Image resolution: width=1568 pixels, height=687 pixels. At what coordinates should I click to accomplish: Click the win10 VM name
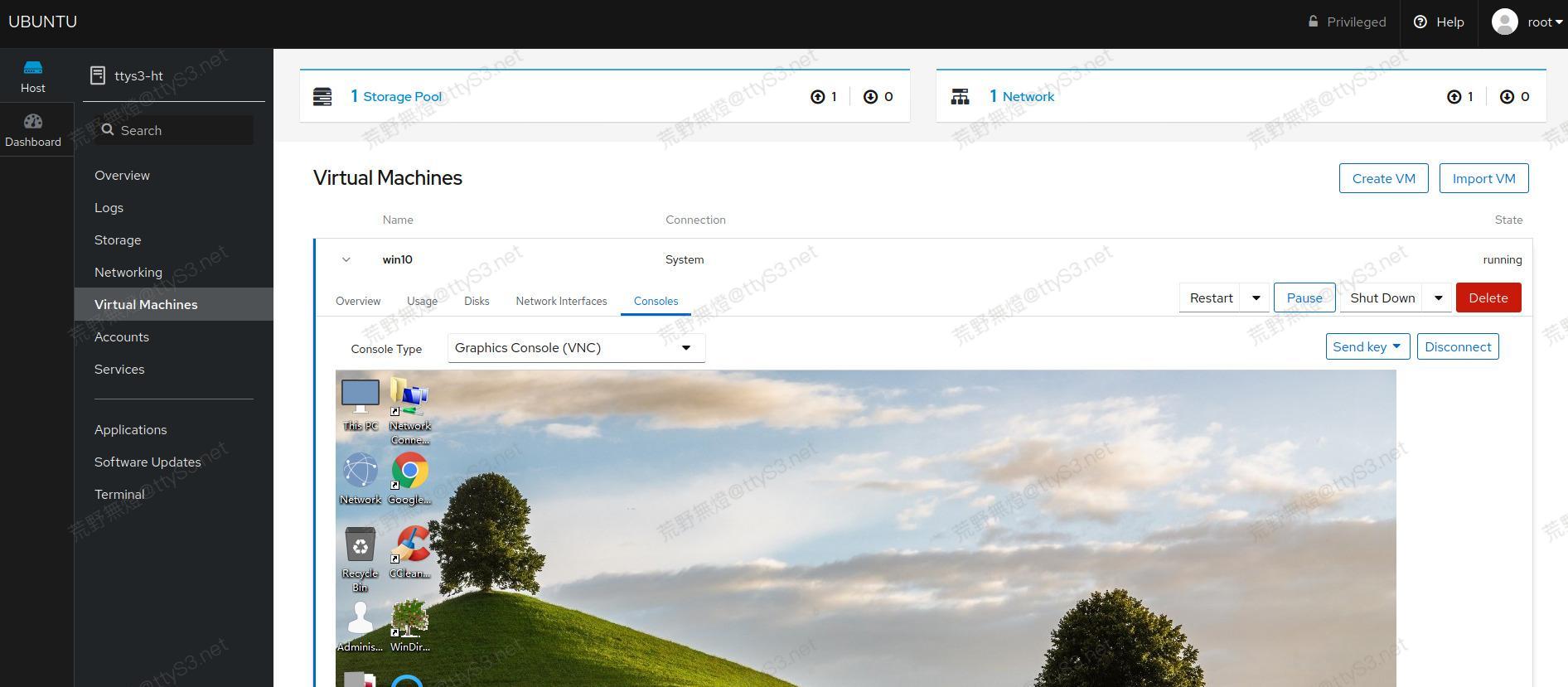398,259
